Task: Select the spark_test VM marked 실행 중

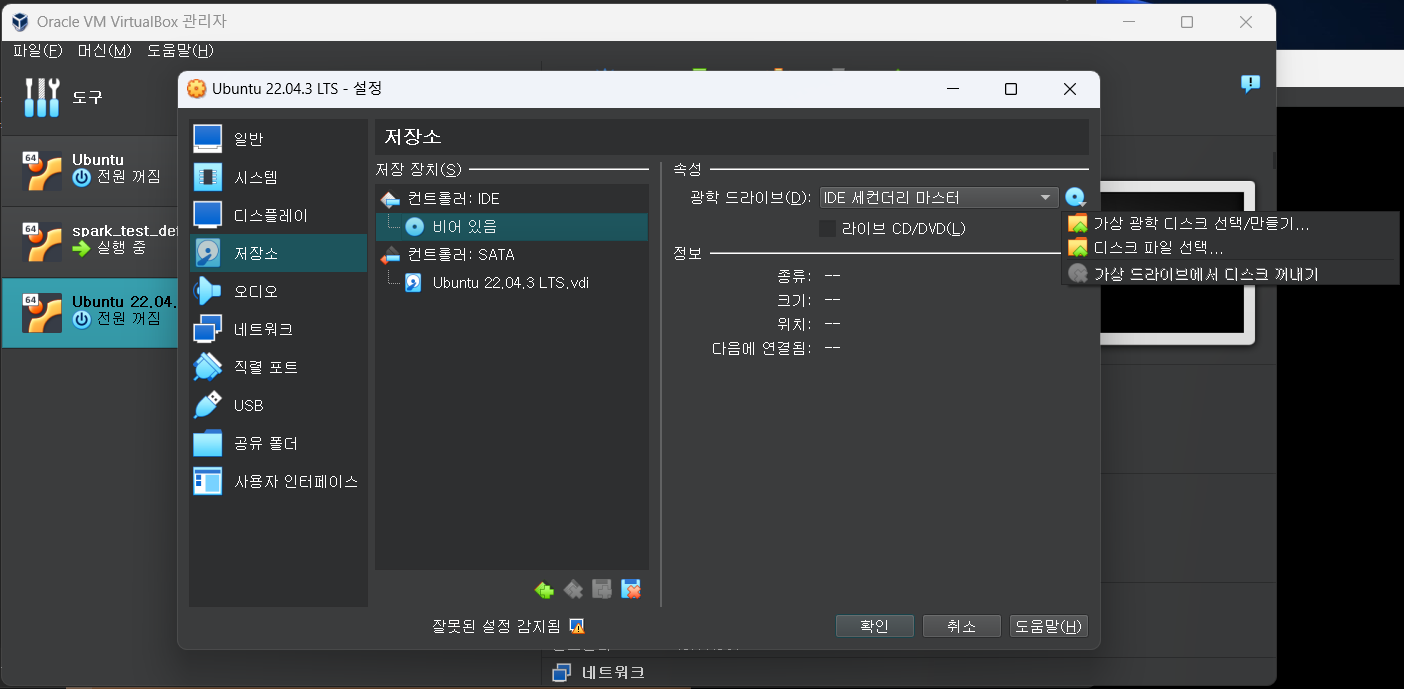Action: (89, 241)
